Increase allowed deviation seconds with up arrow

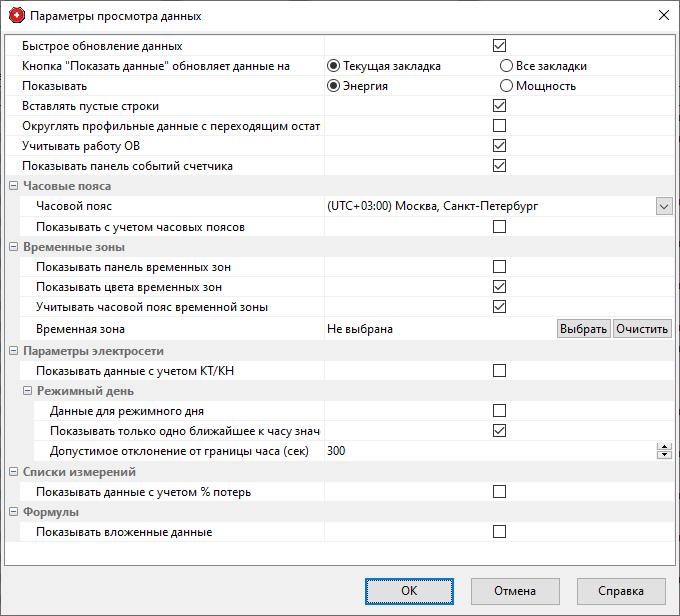[x=663, y=447]
